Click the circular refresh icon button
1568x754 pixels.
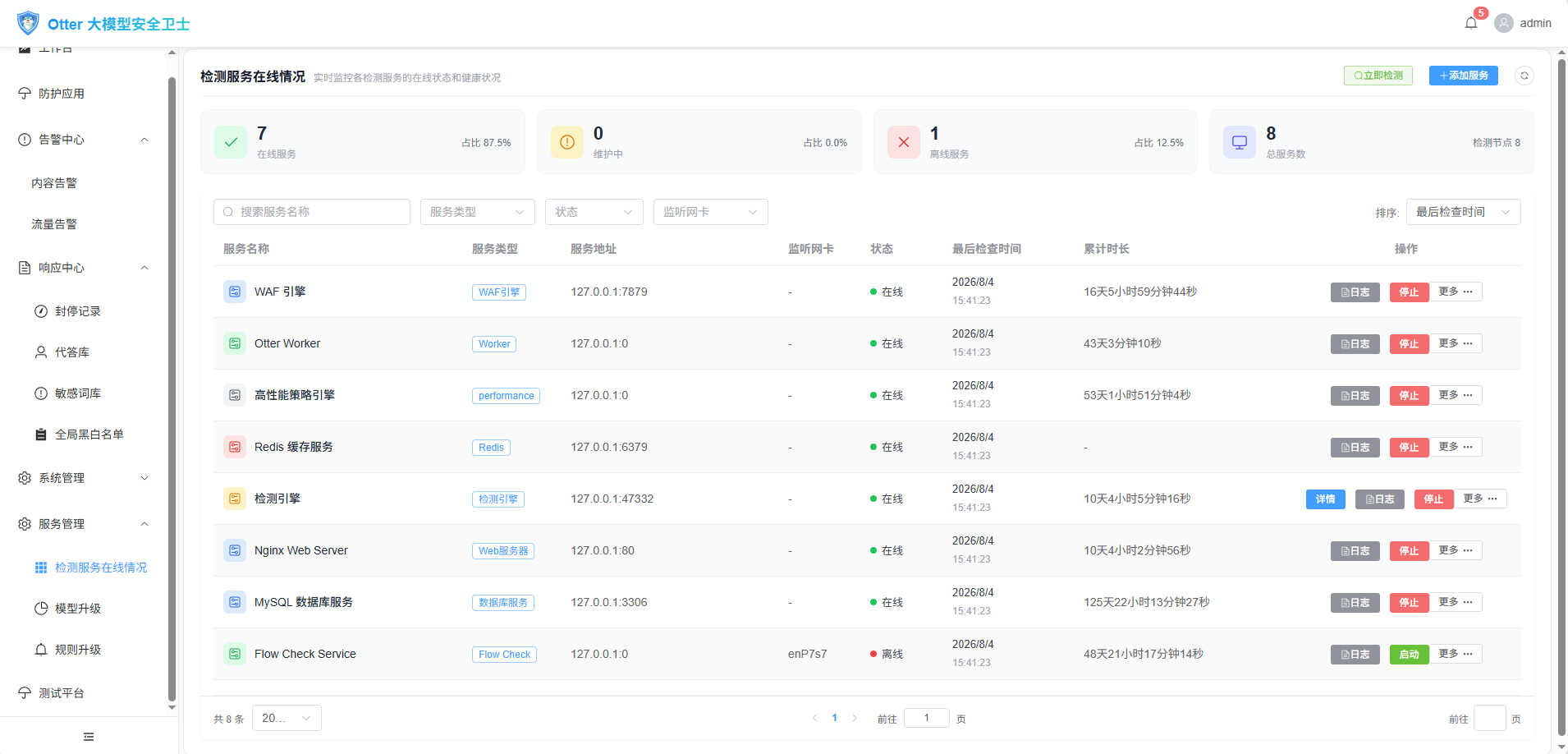[x=1524, y=76]
